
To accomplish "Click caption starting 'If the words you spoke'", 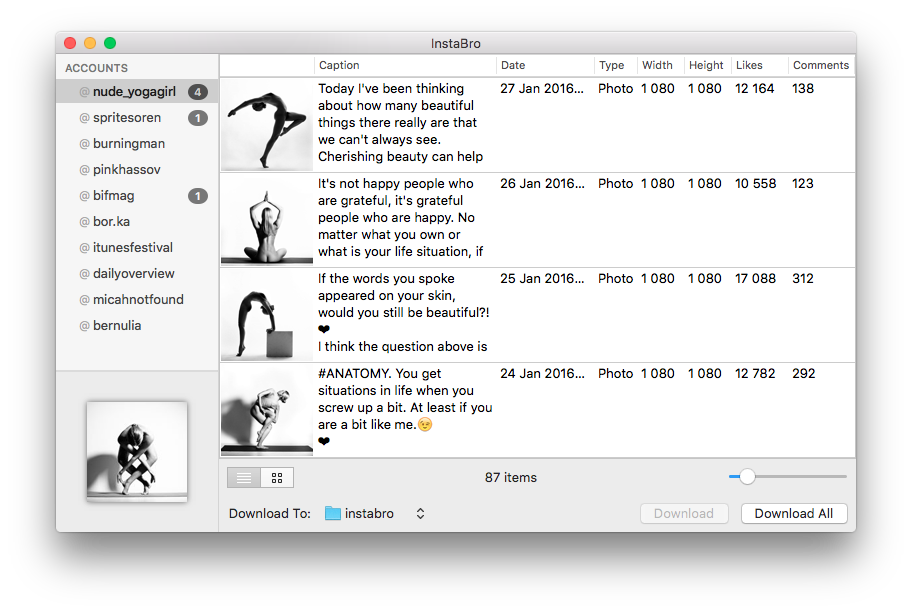I will [x=404, y=312].
